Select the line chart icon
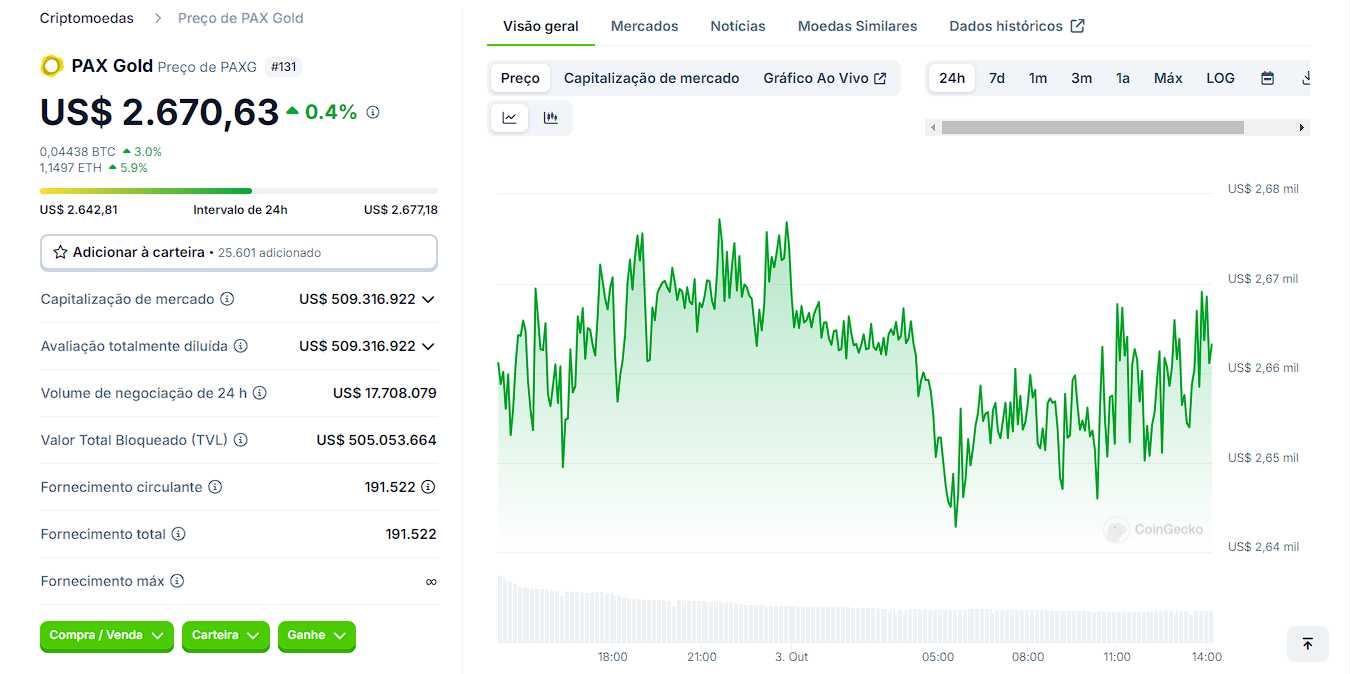 click(x=509, y=117)
